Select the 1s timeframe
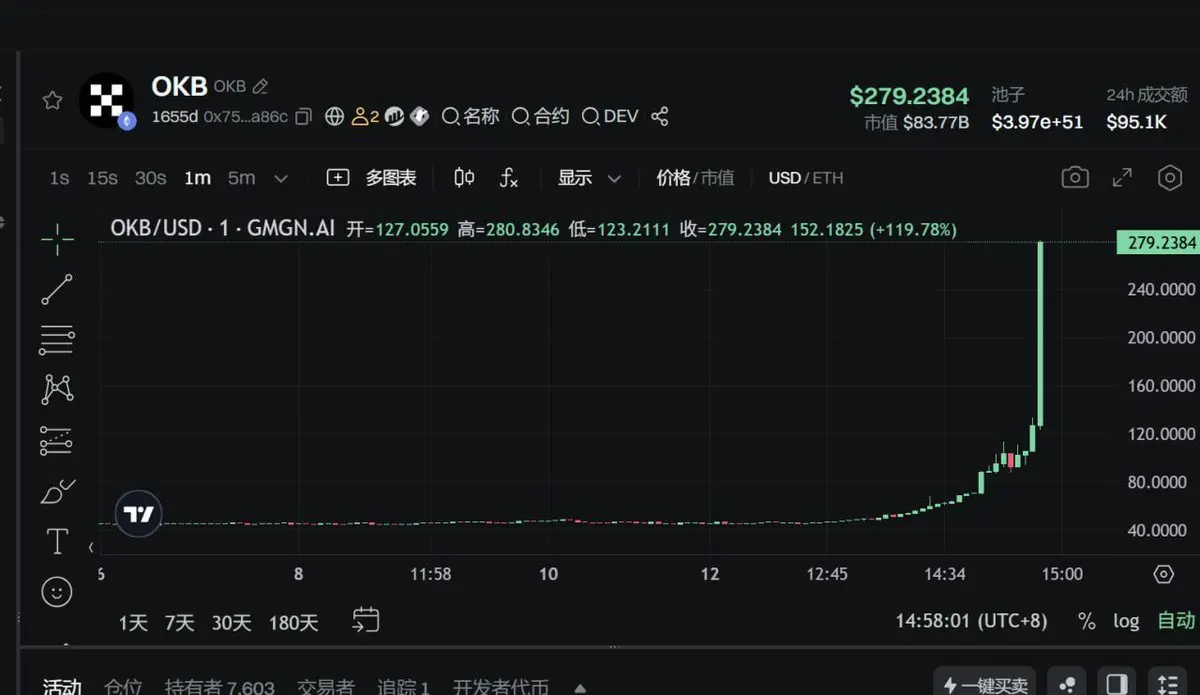This screenshot has height=695, width=1200. coord(60,178)
